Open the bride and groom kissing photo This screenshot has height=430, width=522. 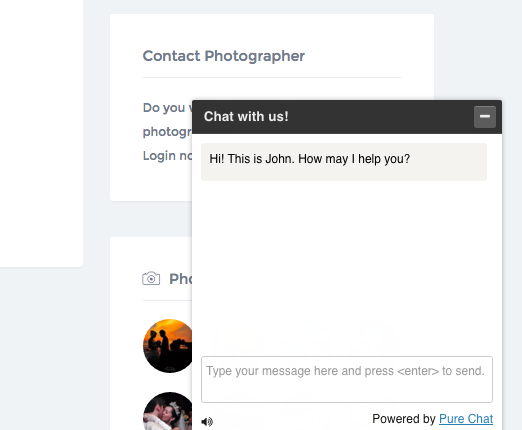pyautogui.click(x=168, y=411)
